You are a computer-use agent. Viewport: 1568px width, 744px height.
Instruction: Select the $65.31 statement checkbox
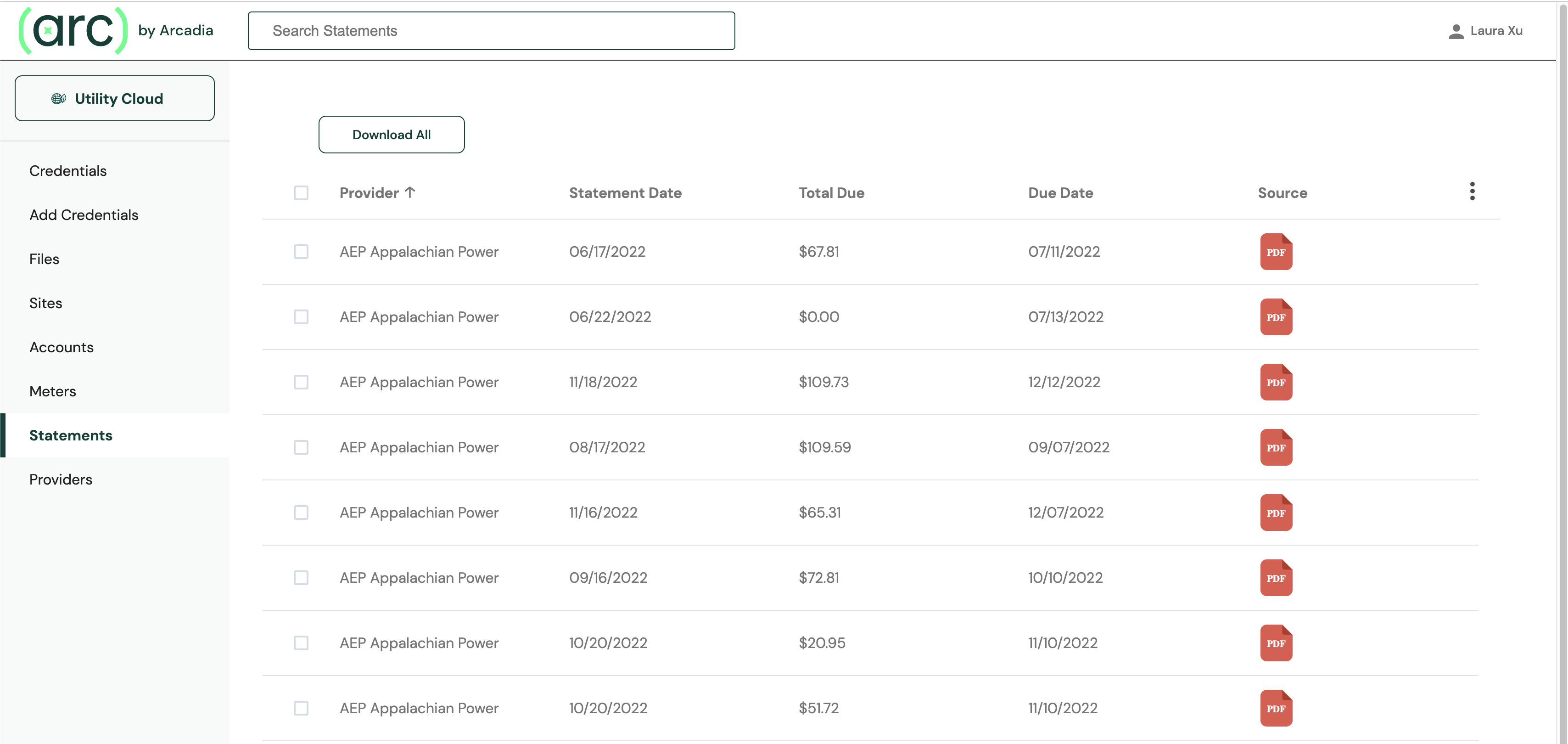tap(301, 512)
